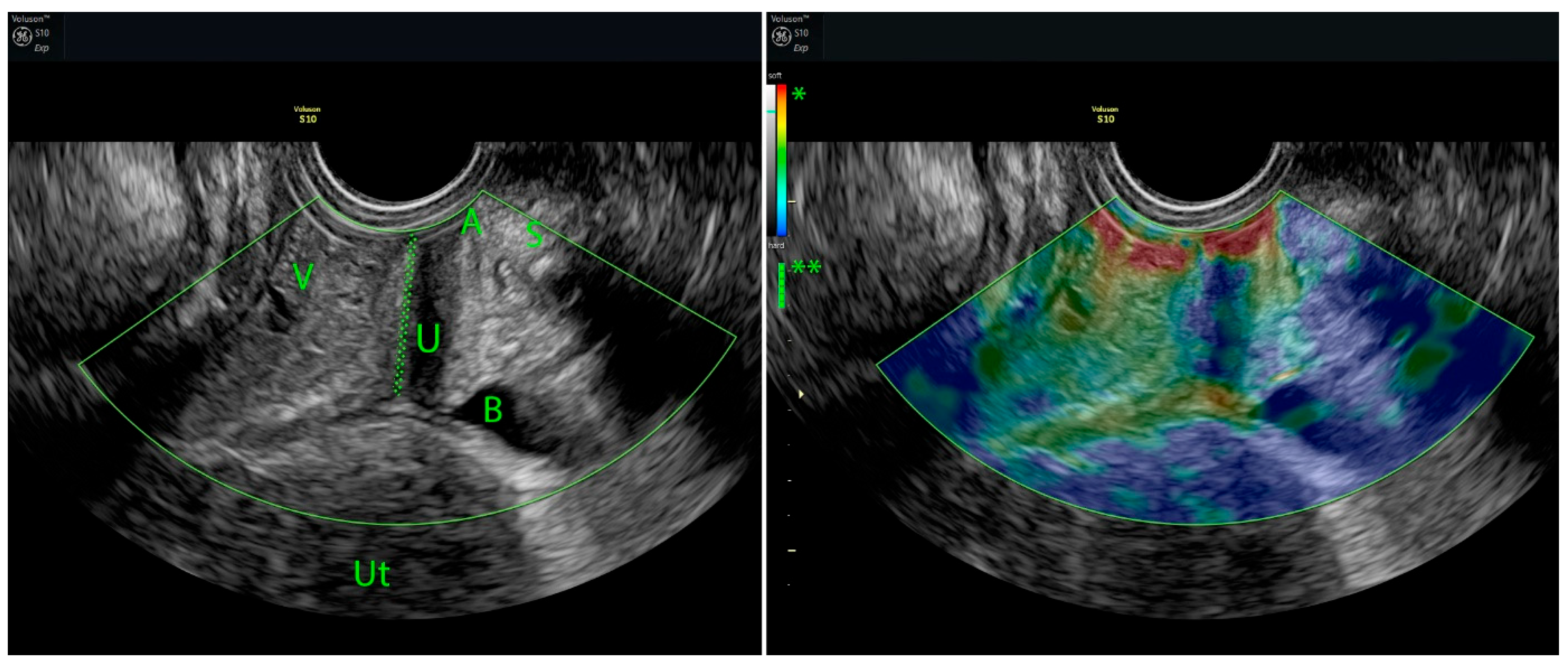
Task: Click the grayscale map bar
Action: tap(771, 160)
